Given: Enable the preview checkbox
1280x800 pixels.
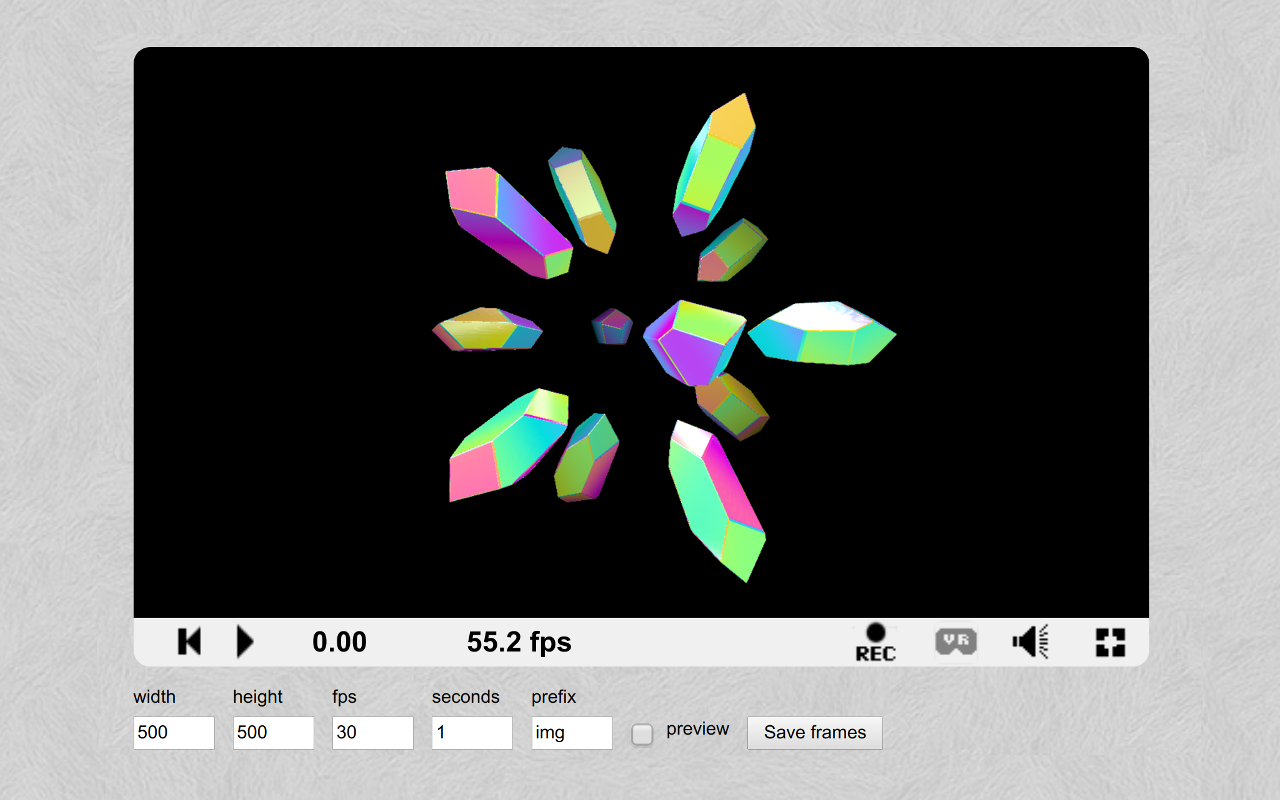Looking at the screenshot, I should point(641,734).
